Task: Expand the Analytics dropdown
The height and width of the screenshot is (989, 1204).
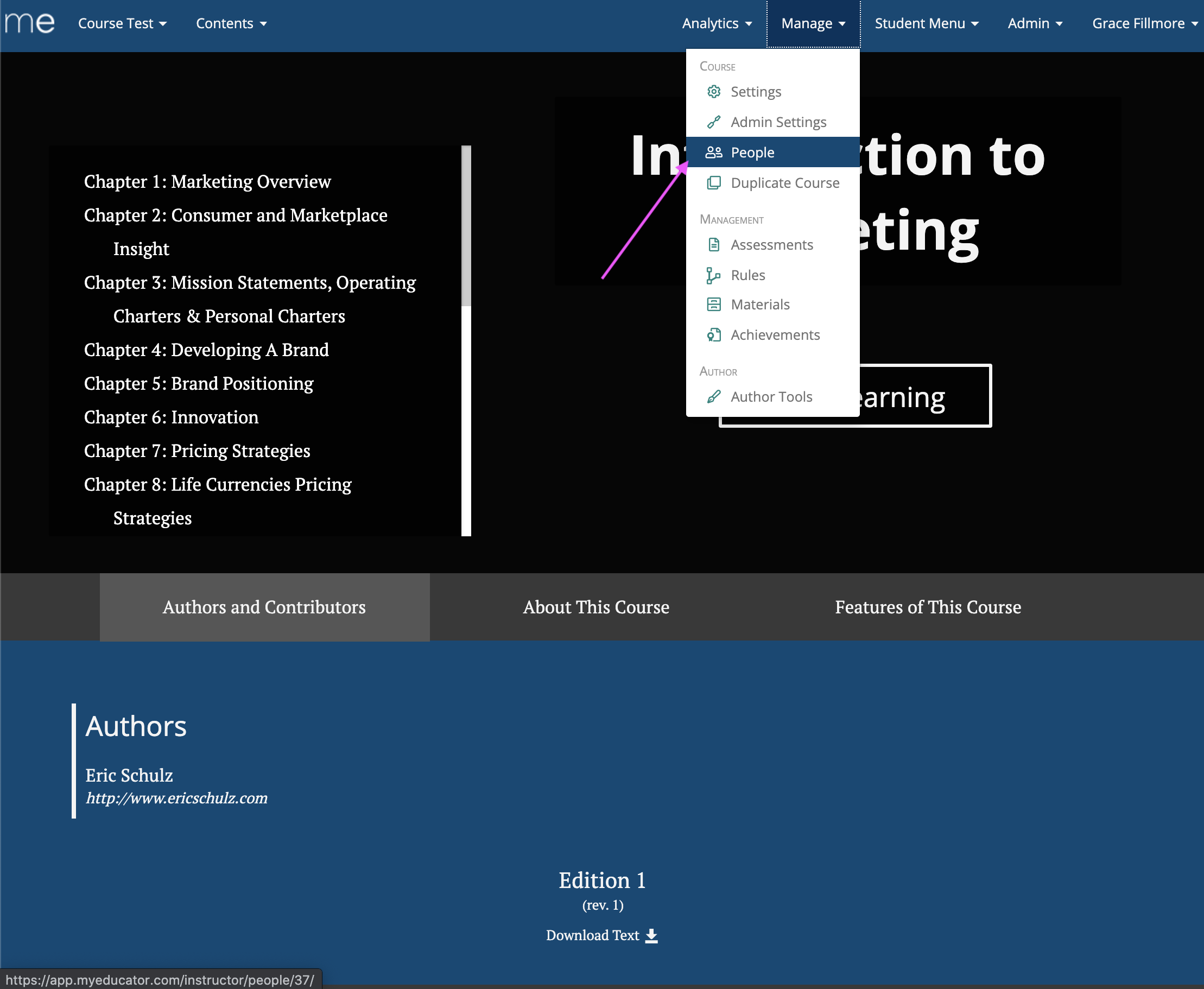Action: point(717,23)
